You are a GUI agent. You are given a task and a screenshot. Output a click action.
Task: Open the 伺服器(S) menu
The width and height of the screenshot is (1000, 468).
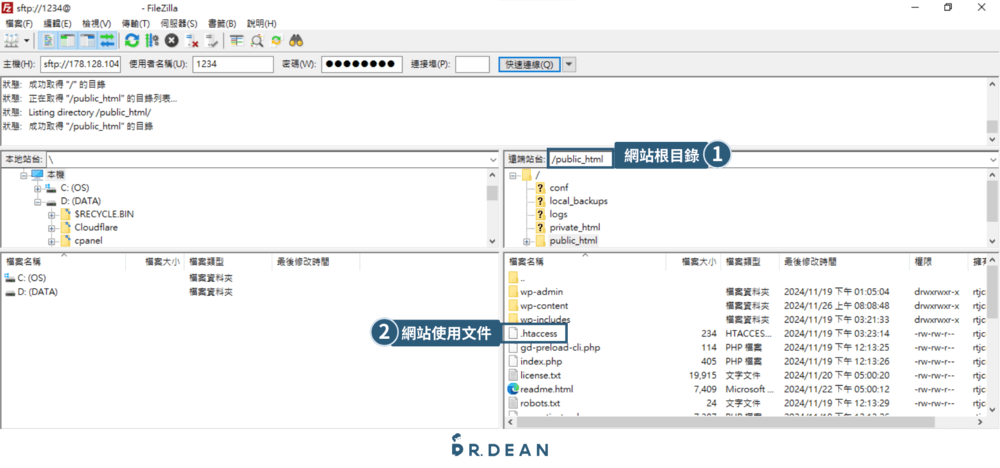coord(179,23)
